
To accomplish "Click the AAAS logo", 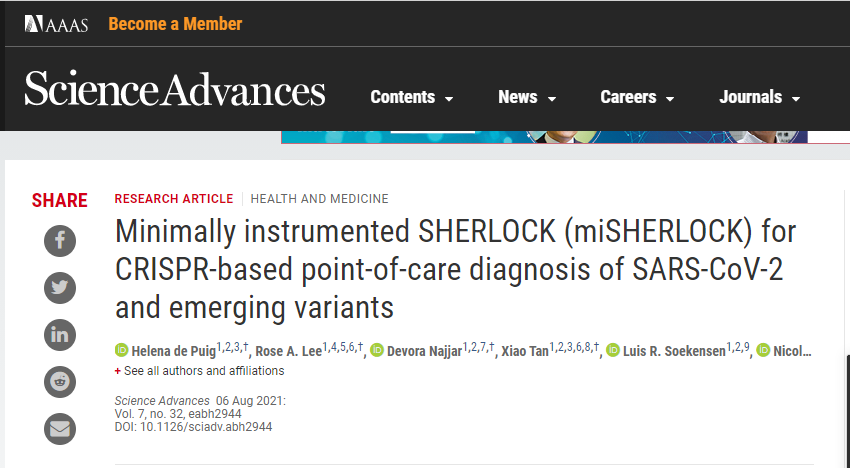I will pyautogui.click(x=56, y=24).
